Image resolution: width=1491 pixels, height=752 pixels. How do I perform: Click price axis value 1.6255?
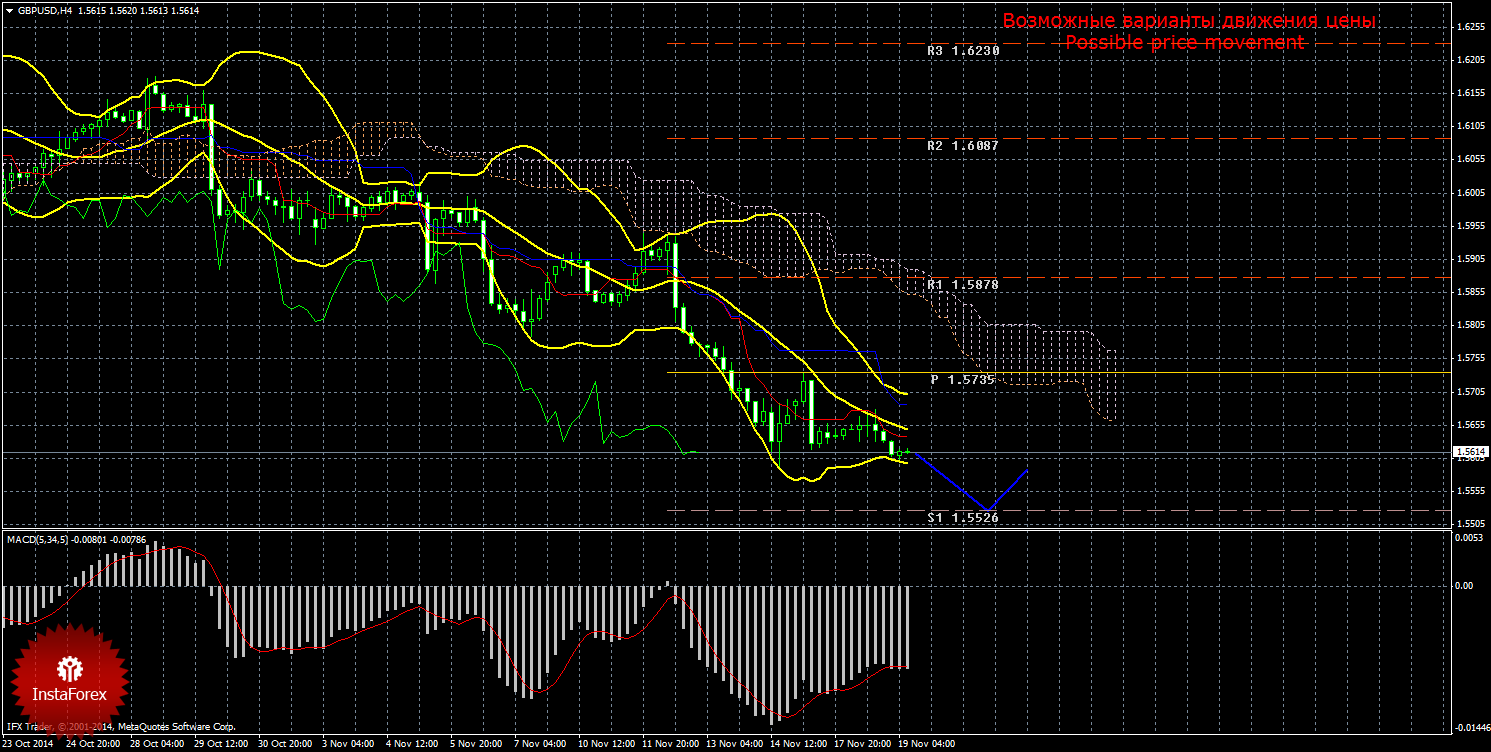click(x=1470, y=27)
